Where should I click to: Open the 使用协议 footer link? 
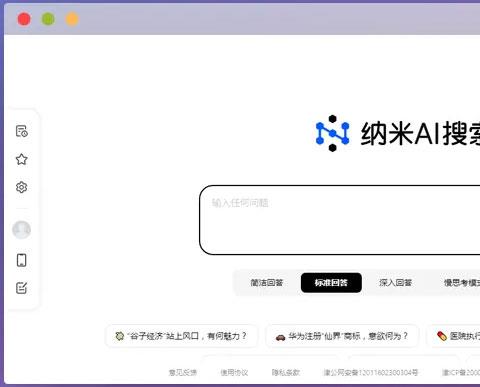[234, 373]
